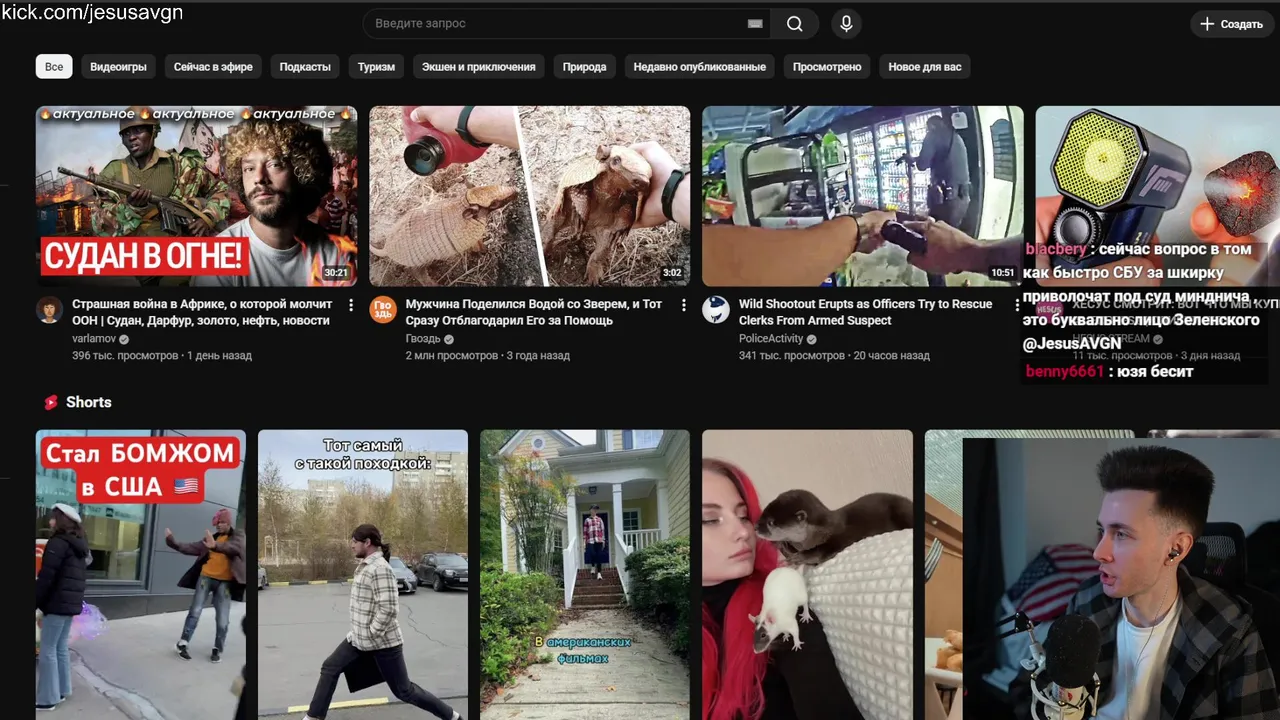Click the 30:21 duration badge

tap(336, 273)
